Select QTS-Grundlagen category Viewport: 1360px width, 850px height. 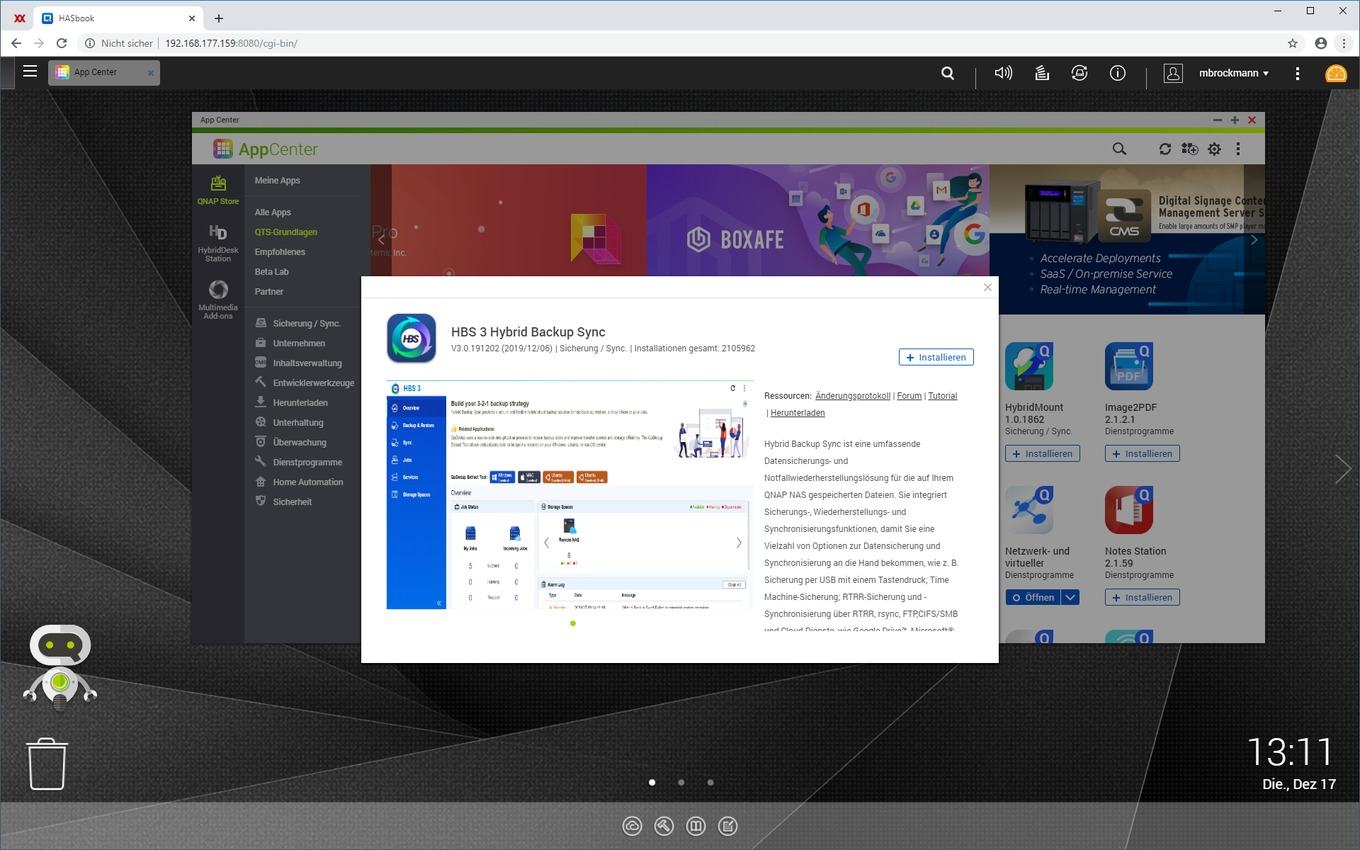[286, 232]
